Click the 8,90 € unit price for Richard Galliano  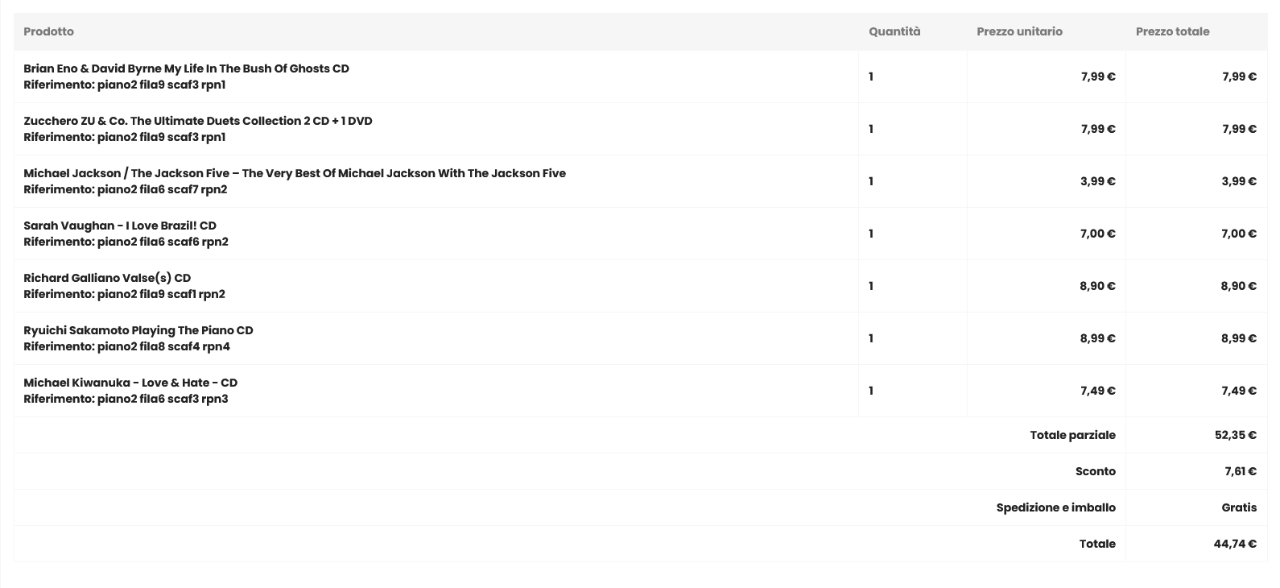1099,286
